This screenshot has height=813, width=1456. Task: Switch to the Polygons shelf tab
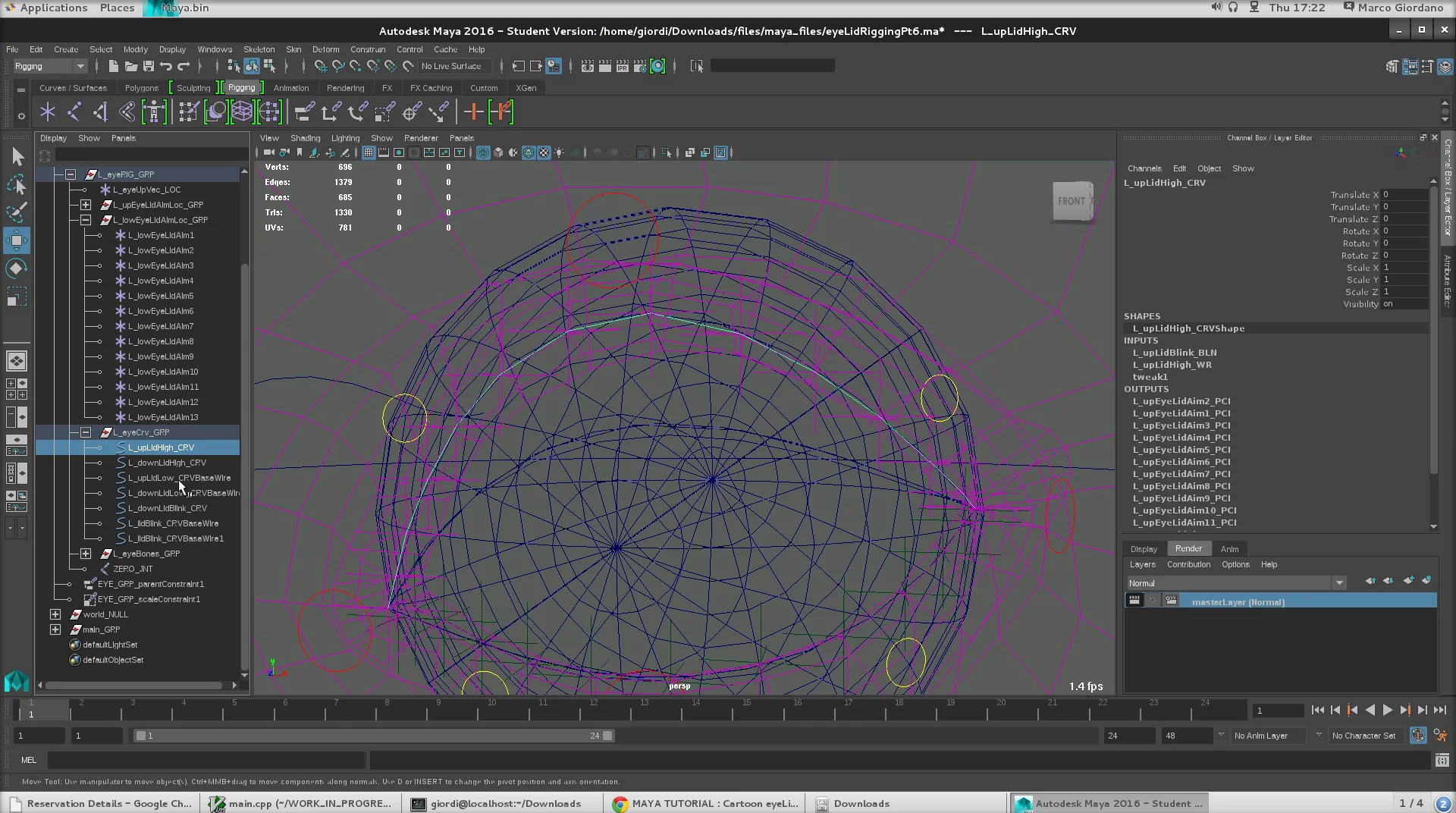(141, 87)
